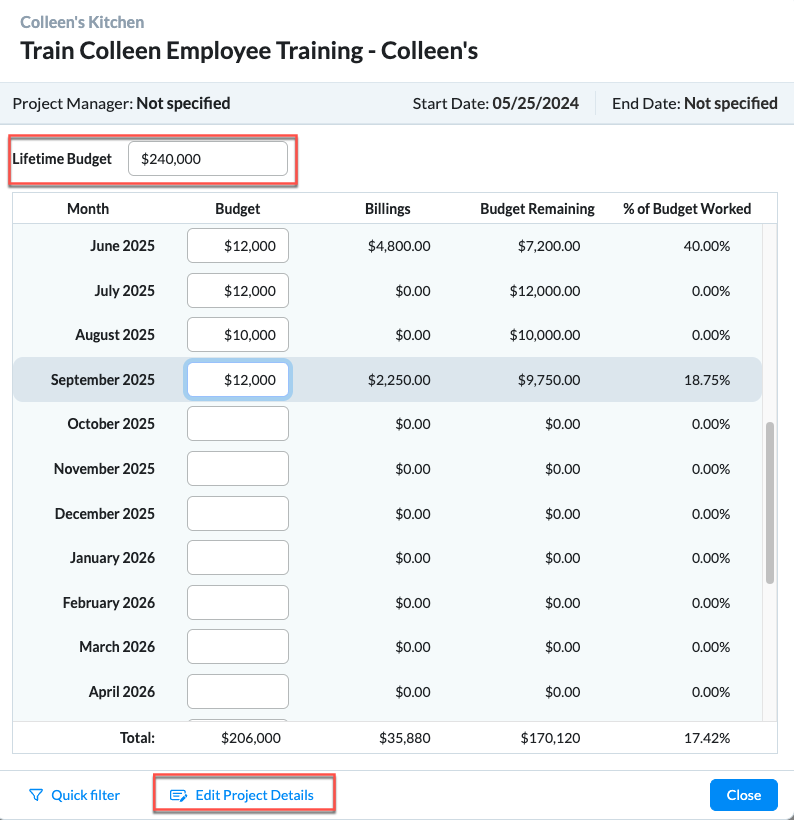The height and width of the screenshot is (820, 794).
Task: Click the Start Date 05/25/2024 value
Action: point(535,103)
